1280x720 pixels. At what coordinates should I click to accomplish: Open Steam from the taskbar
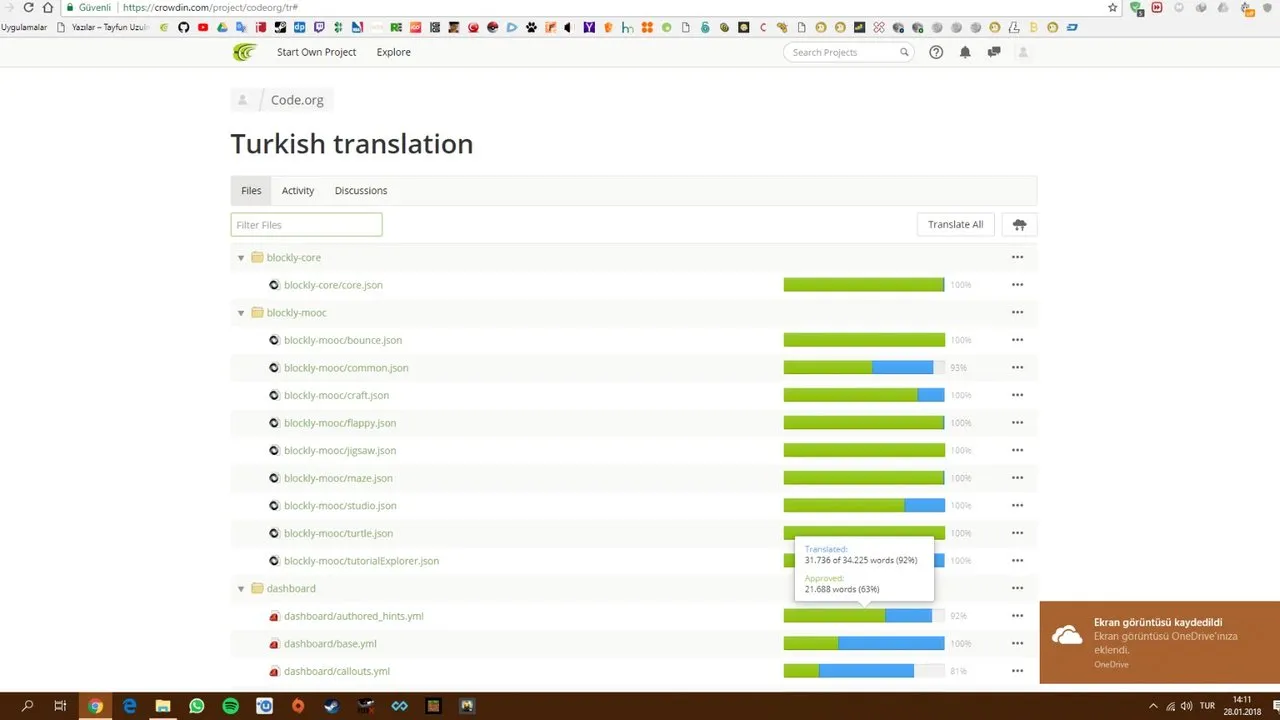(333, 706)
